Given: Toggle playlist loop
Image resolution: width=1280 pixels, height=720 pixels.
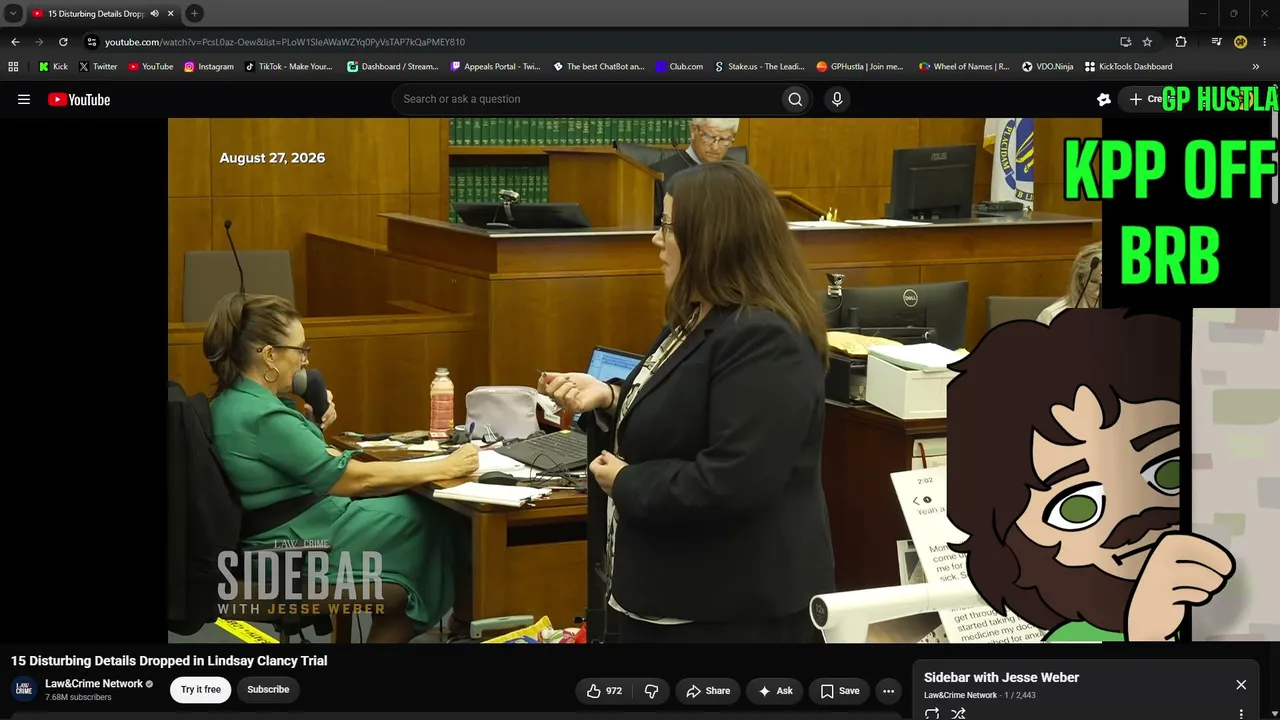Looking at the screenshot, I should pos(932,713).
